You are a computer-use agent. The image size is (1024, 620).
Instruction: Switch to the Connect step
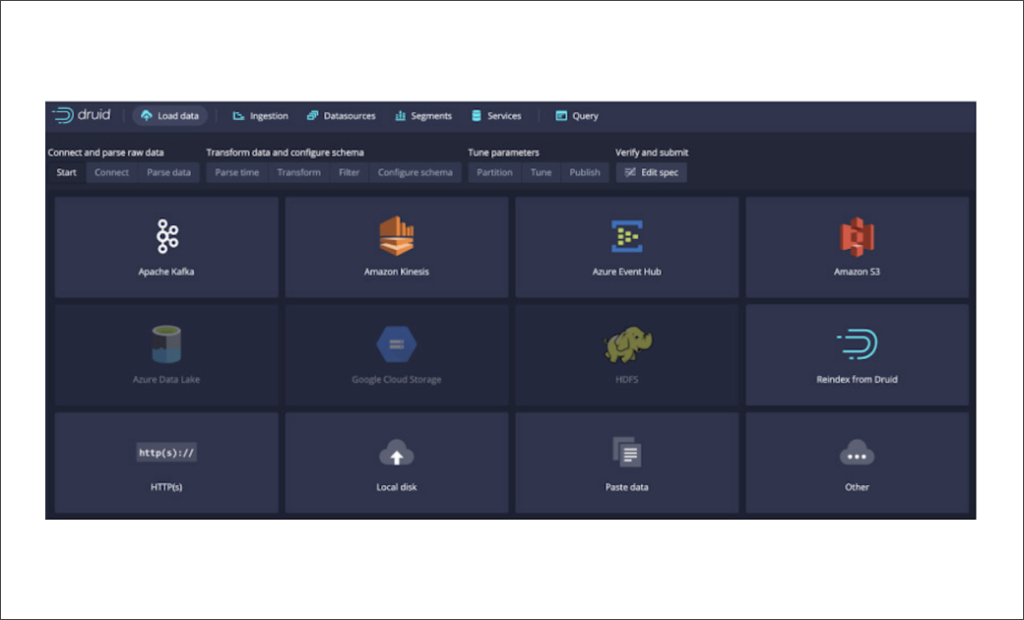click(112, 172)
